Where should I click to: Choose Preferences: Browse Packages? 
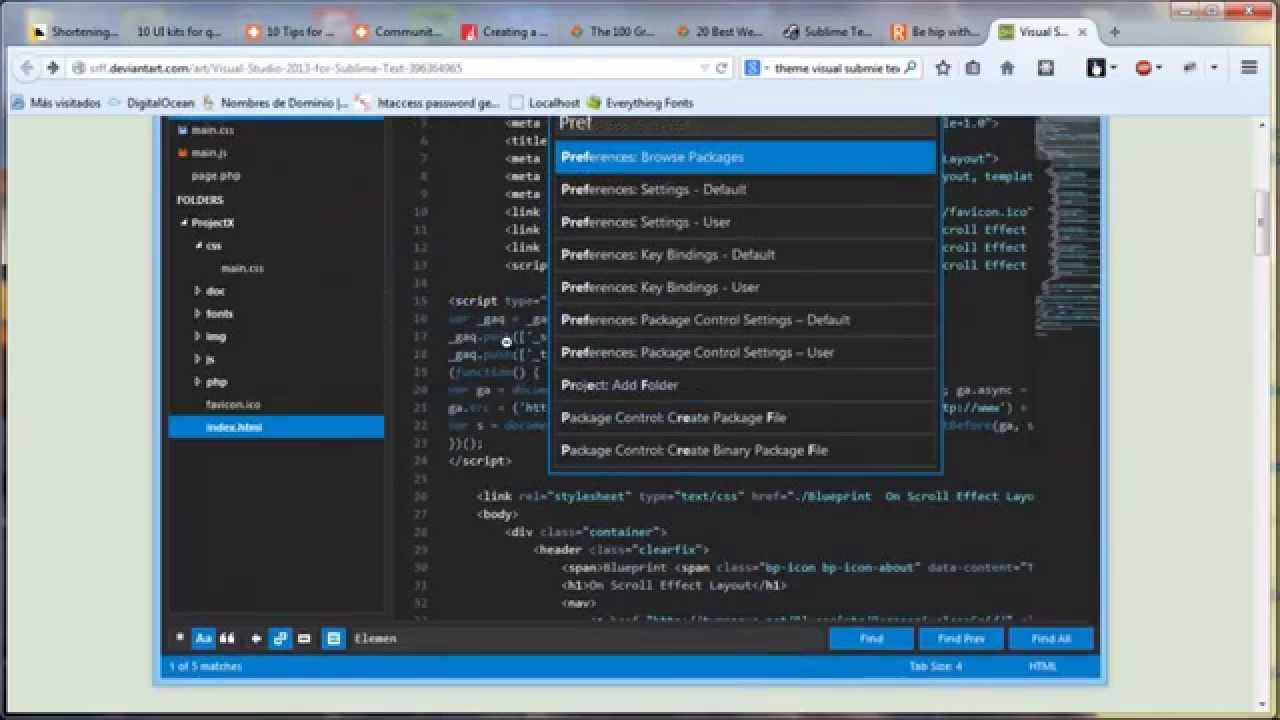pos(745,157)
